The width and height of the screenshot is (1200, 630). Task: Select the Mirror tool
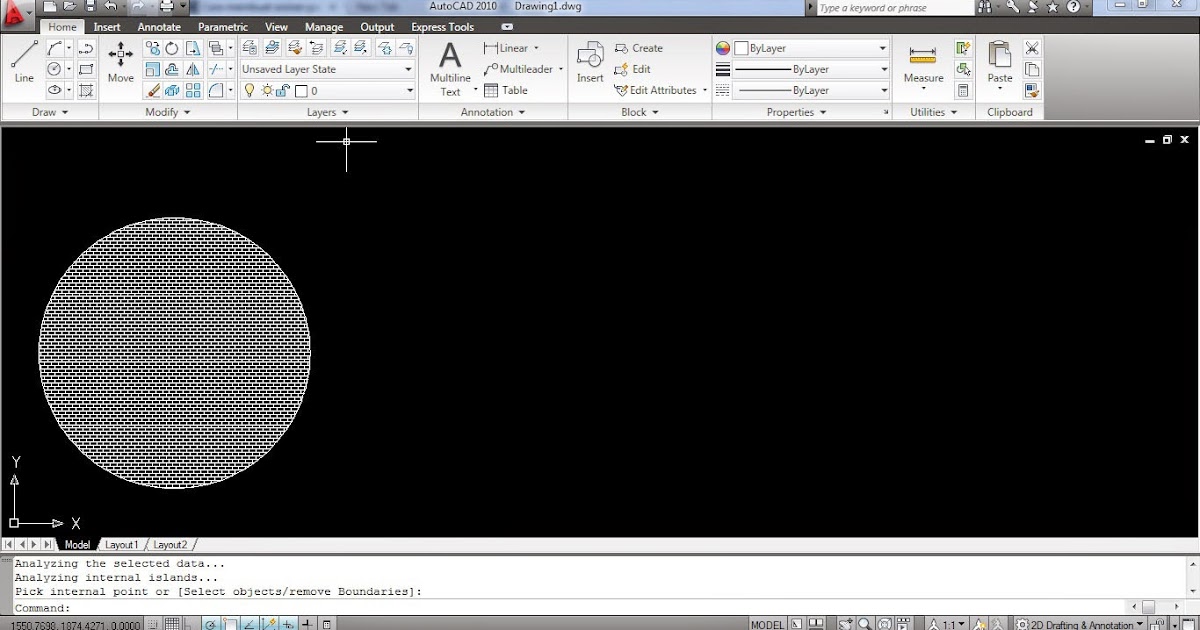pos(193,69)
